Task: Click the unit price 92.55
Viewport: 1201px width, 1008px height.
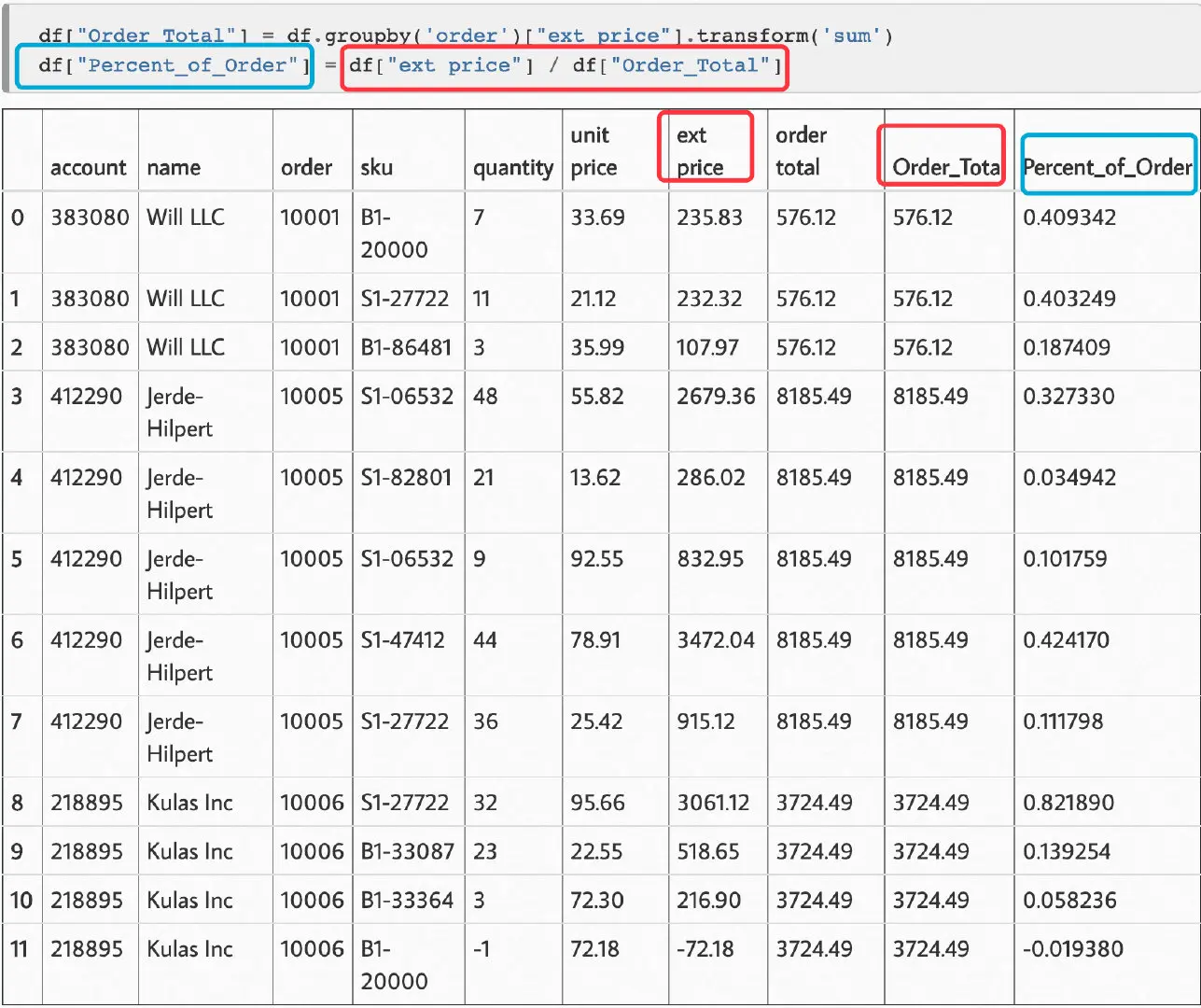Action: 597,558
